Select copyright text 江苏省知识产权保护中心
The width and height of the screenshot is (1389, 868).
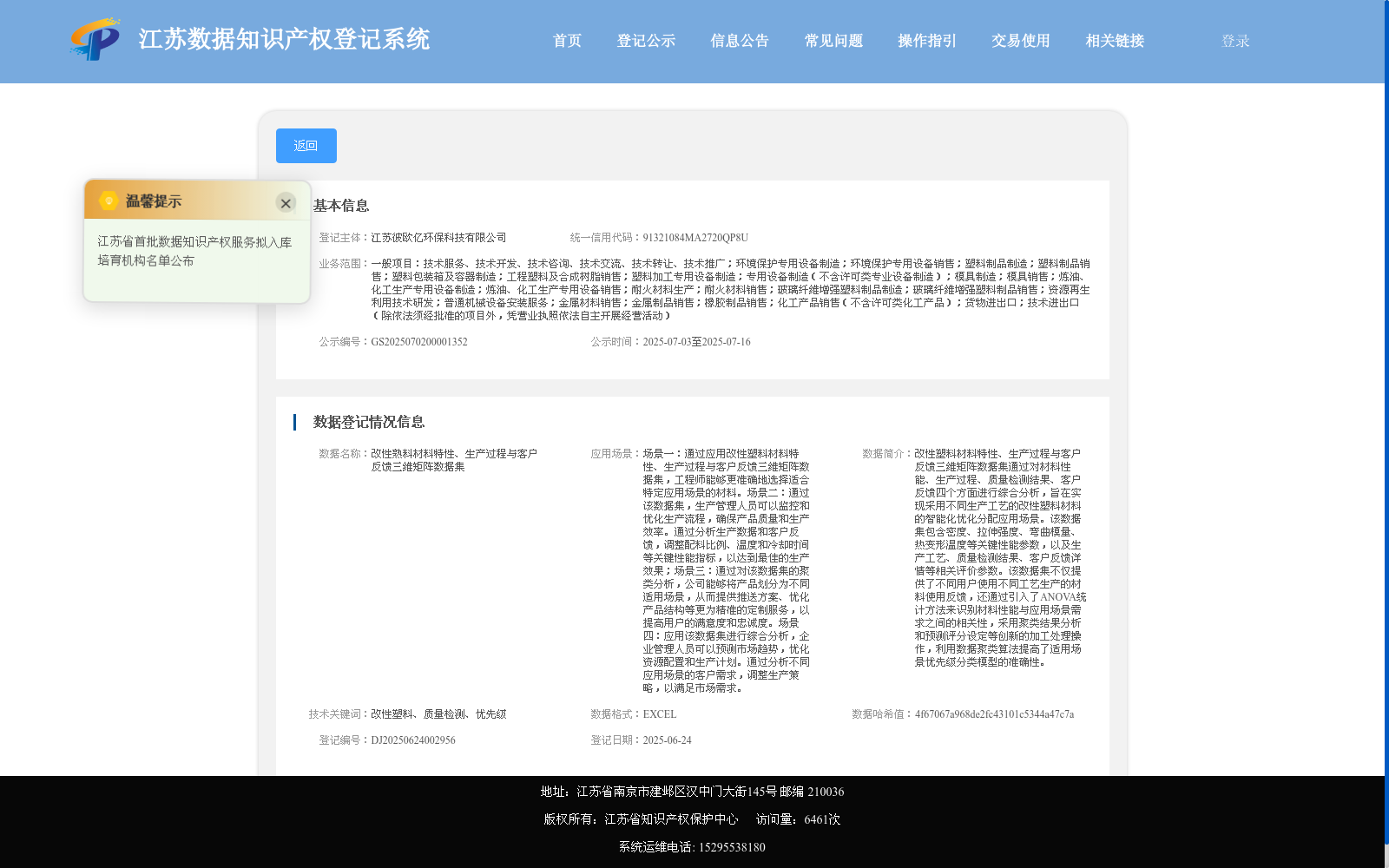[x=671, y=819]
